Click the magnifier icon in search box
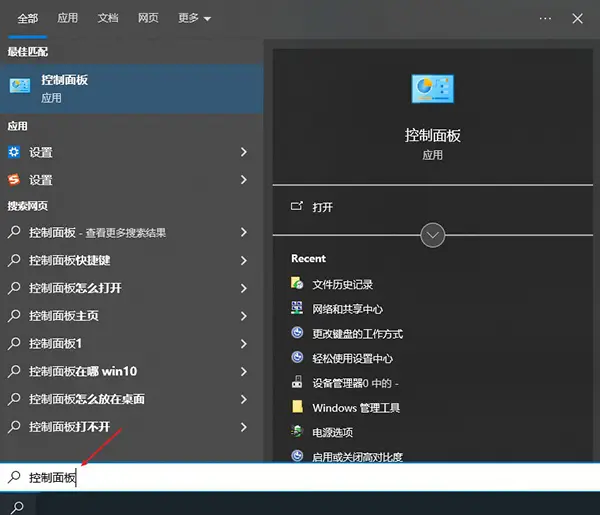This screenshot has height=515, width=600. (x=14, y=477)
